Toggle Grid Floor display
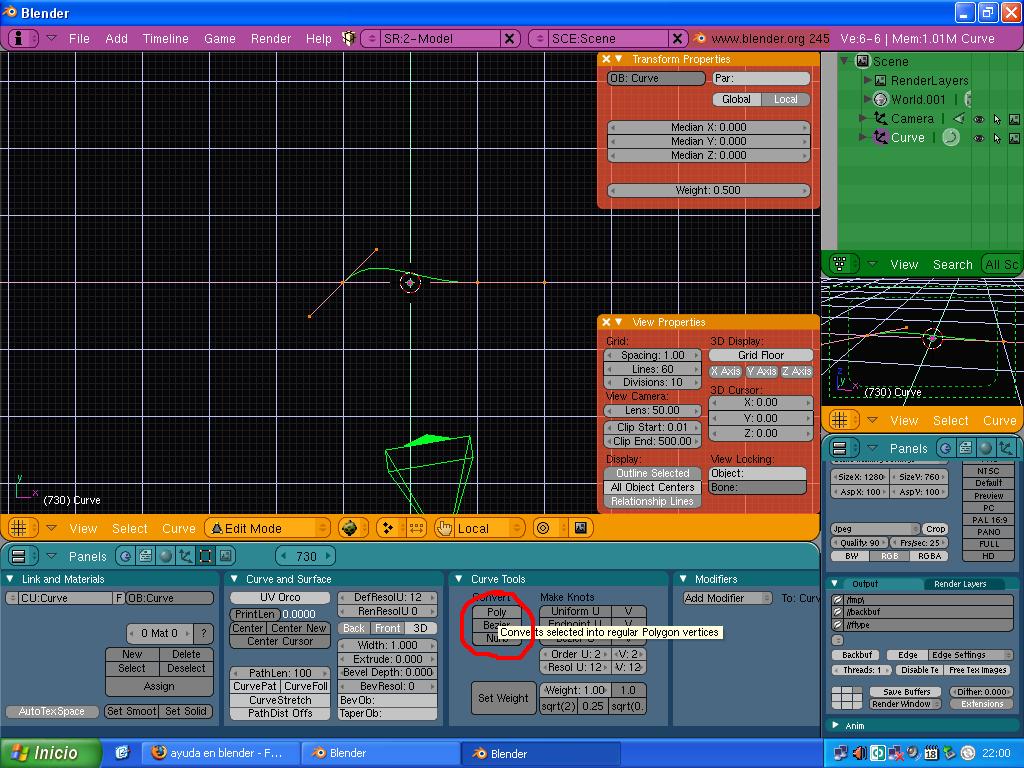Viewport: 1024px width, 768px height. [x=761, y=355]
